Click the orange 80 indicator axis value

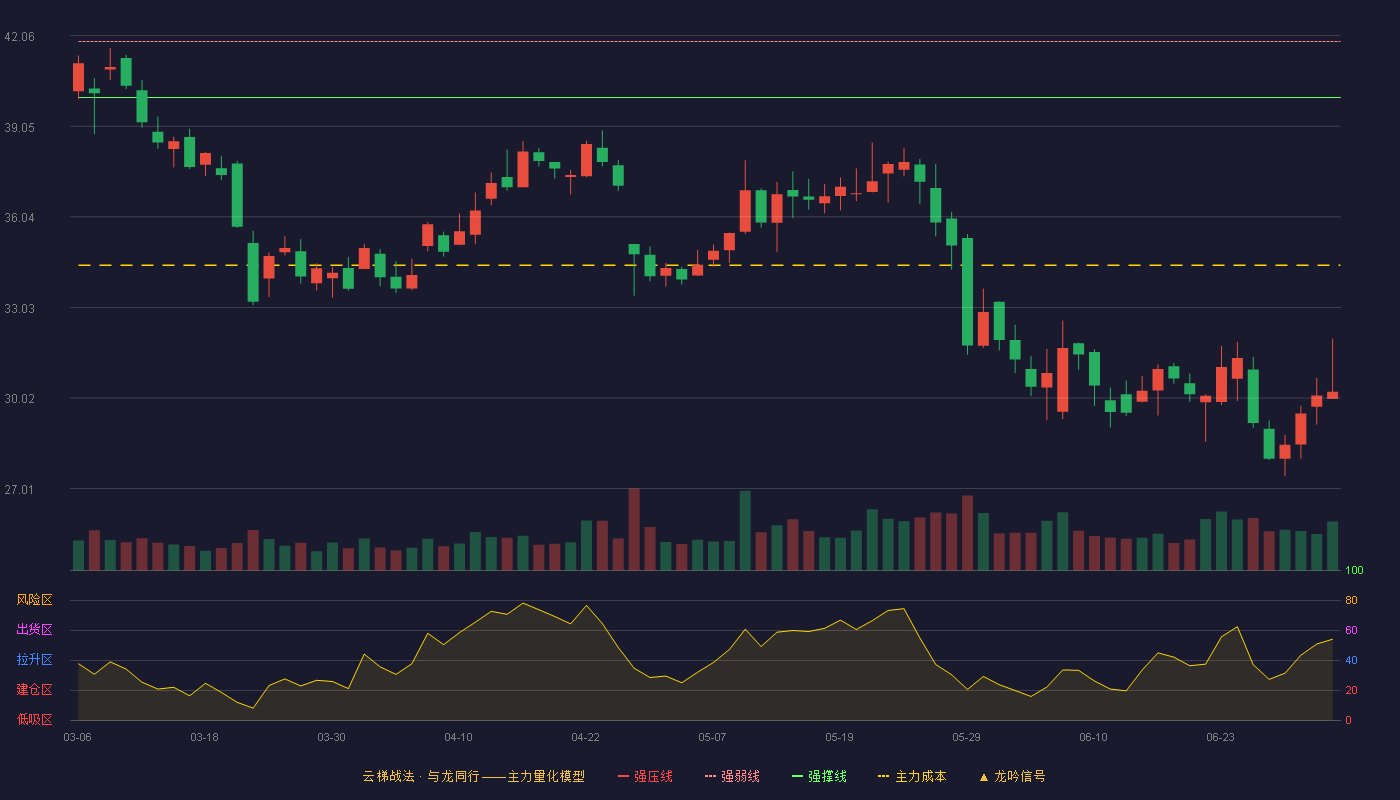(x=1351, y=601)
